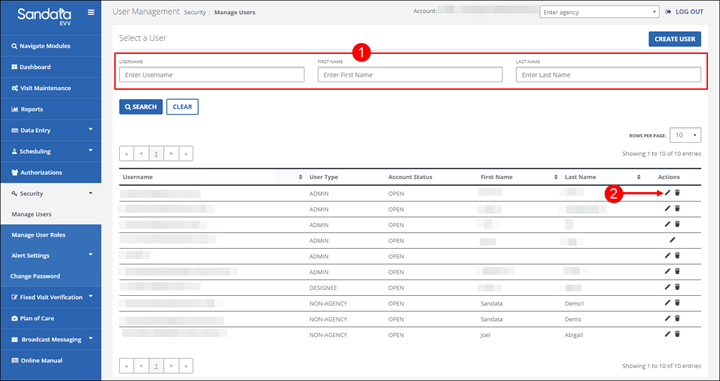The width and height of the screenshot is (720, 381).
Task: Open the Enter agency dropdown
Action: [600, 12]
